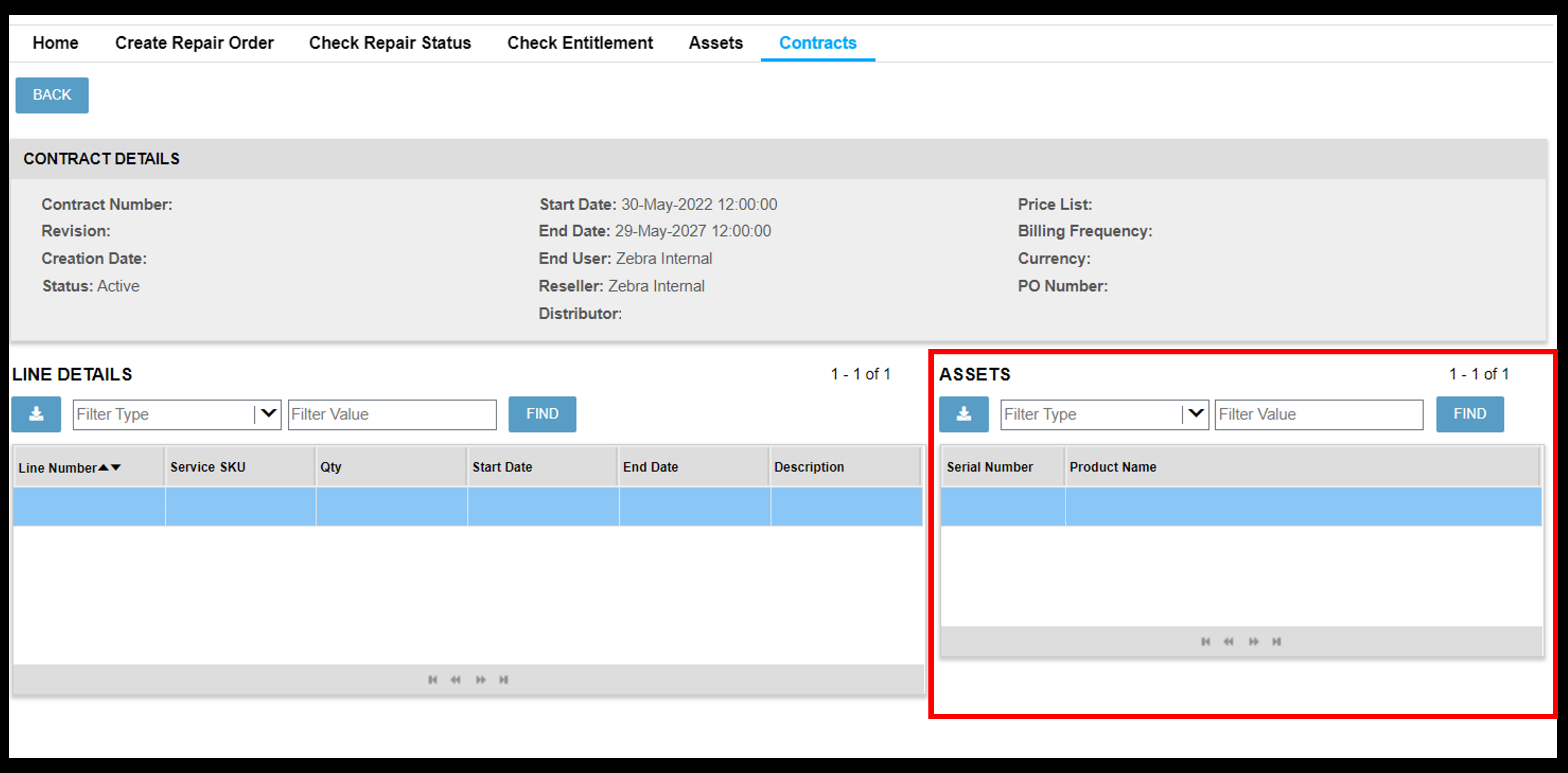The height and width of the screenshot is (773, 1568).
Task: Open the Home tab
Action: point(55,42)
